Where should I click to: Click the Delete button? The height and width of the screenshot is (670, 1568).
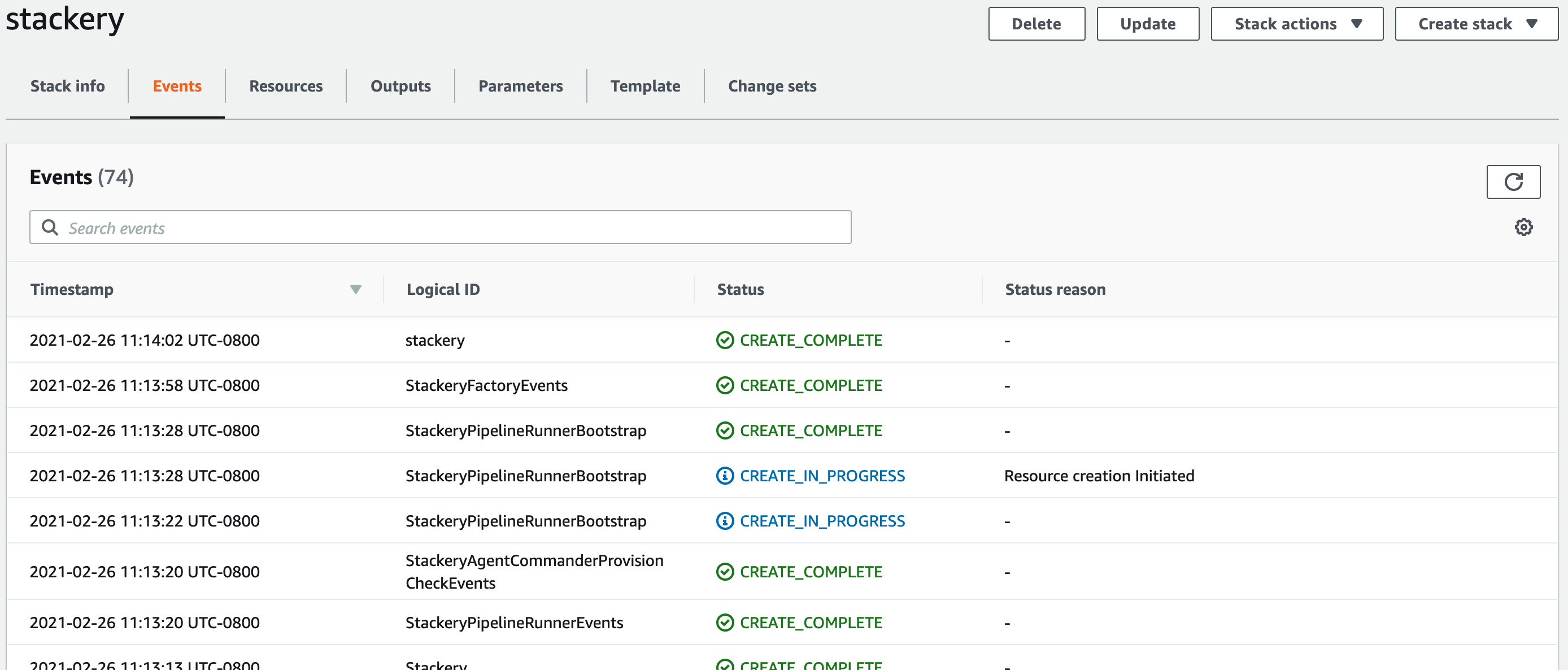coord(1036,24)
